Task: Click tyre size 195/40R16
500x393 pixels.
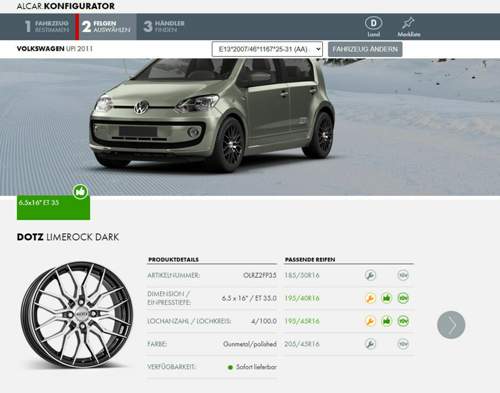Action: [302, 298]
